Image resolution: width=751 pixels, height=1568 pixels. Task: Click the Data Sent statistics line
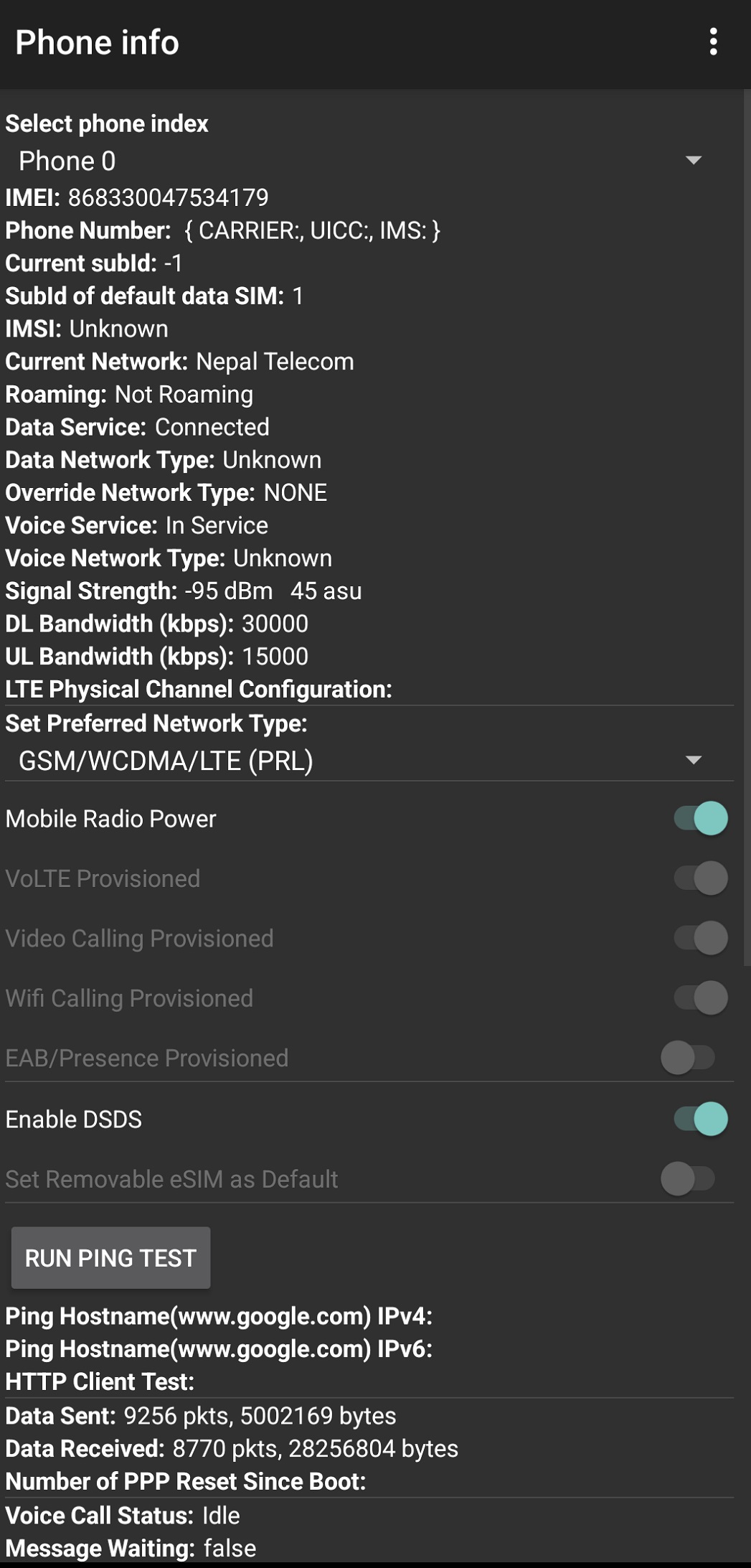click(201, 1415)
